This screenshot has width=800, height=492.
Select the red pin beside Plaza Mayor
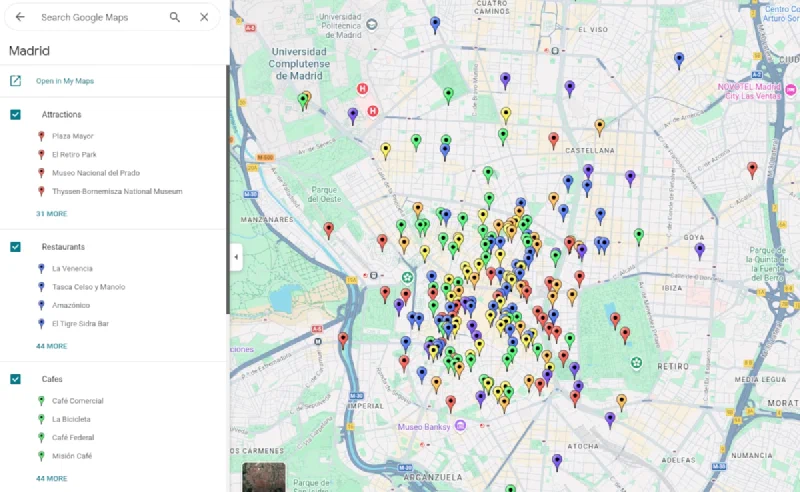(41, 136)
